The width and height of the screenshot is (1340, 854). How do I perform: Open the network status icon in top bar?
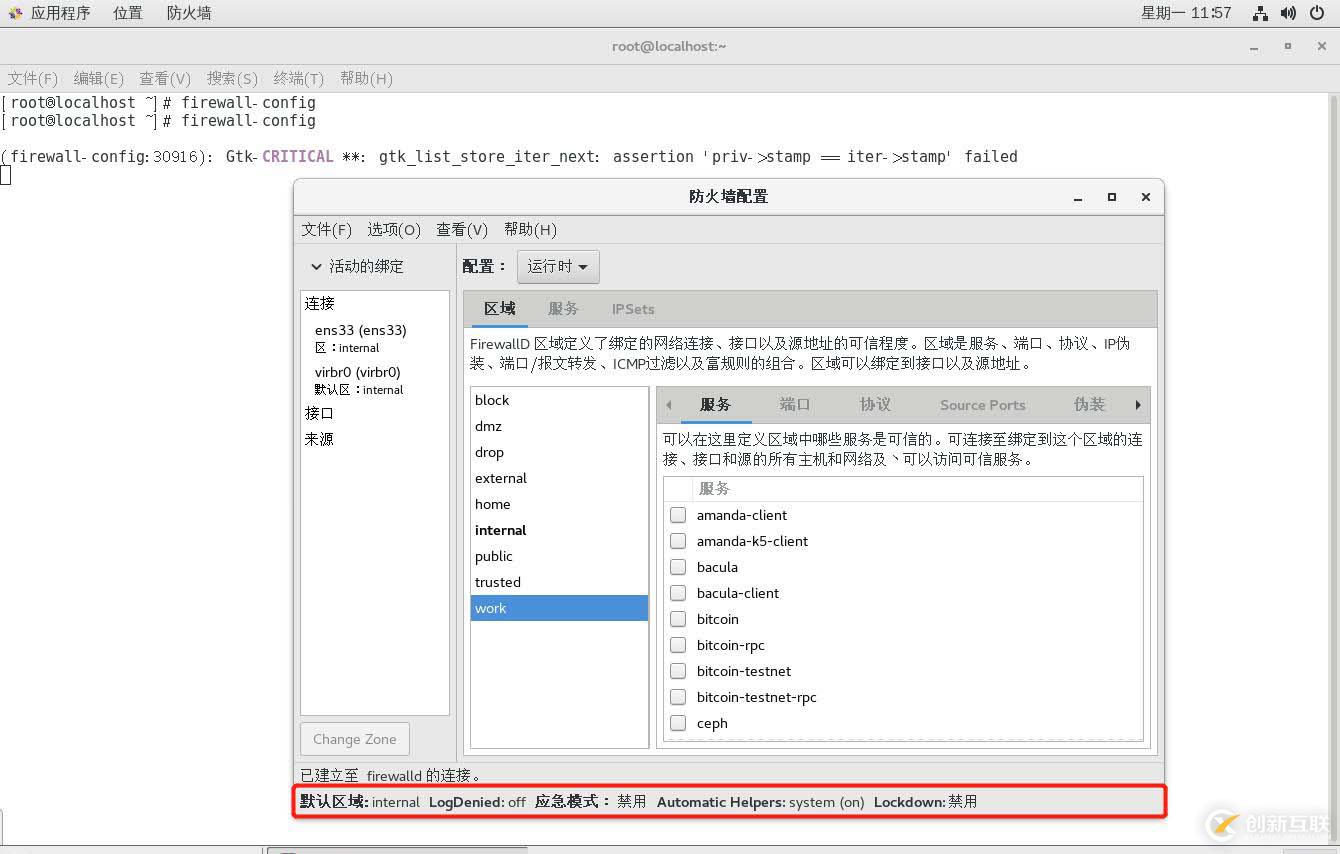1260,13
